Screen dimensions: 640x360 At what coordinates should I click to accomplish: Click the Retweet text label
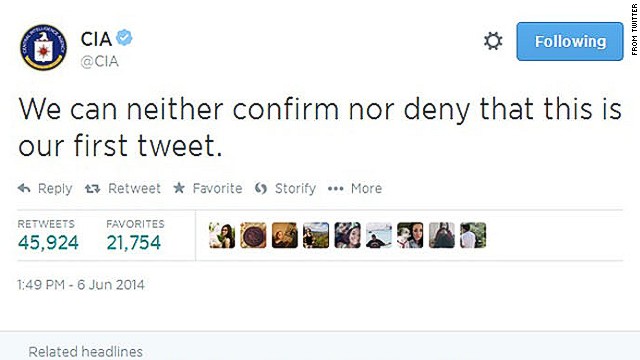[134, 188]
